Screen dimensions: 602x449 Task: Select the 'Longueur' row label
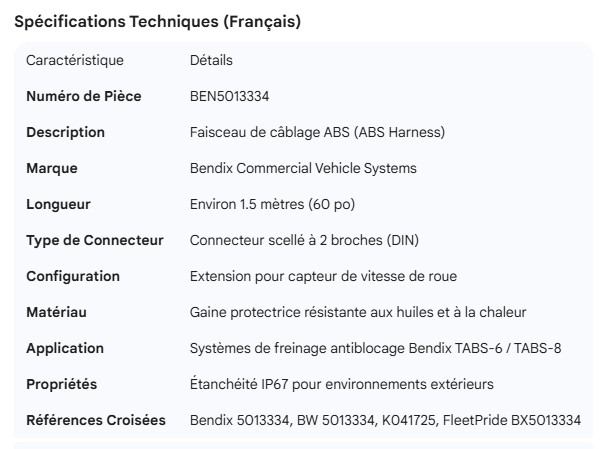tap(58, 204)
